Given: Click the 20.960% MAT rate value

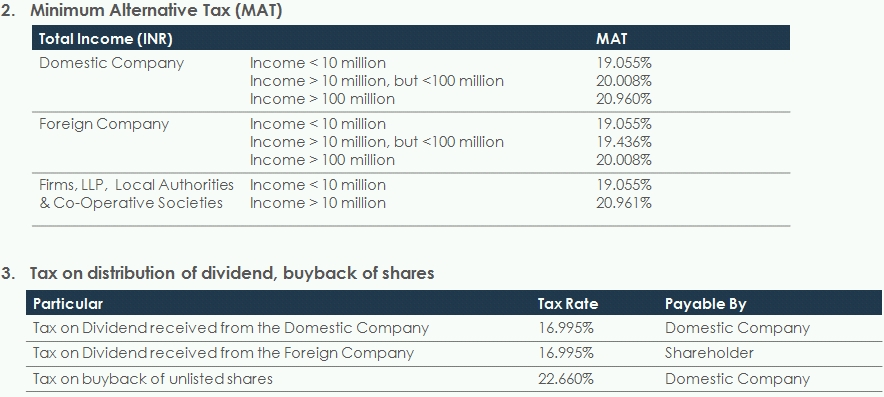Looking at the screenshot, I should tap(624, 99).
